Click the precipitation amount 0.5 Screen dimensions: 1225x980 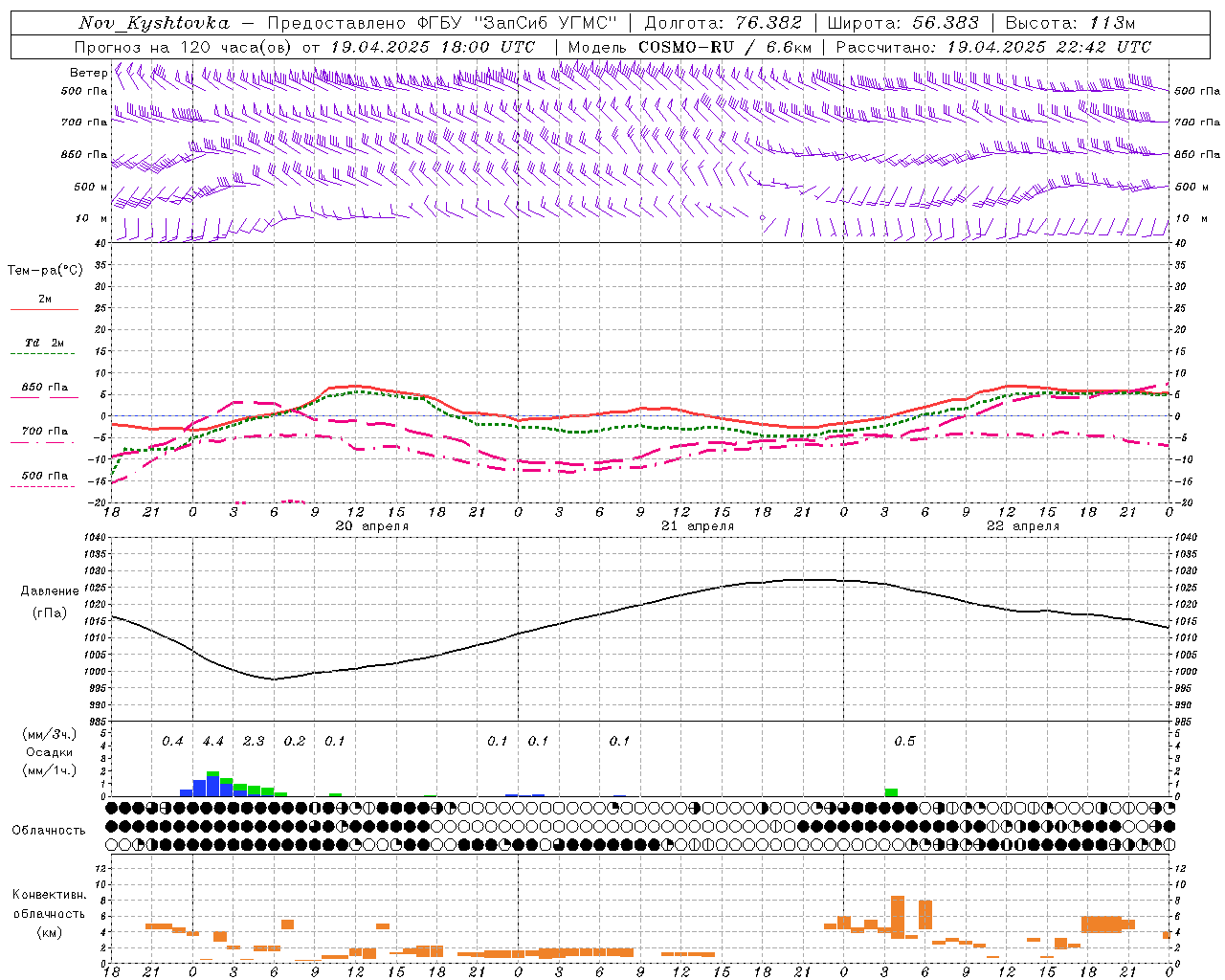[904, 742]
